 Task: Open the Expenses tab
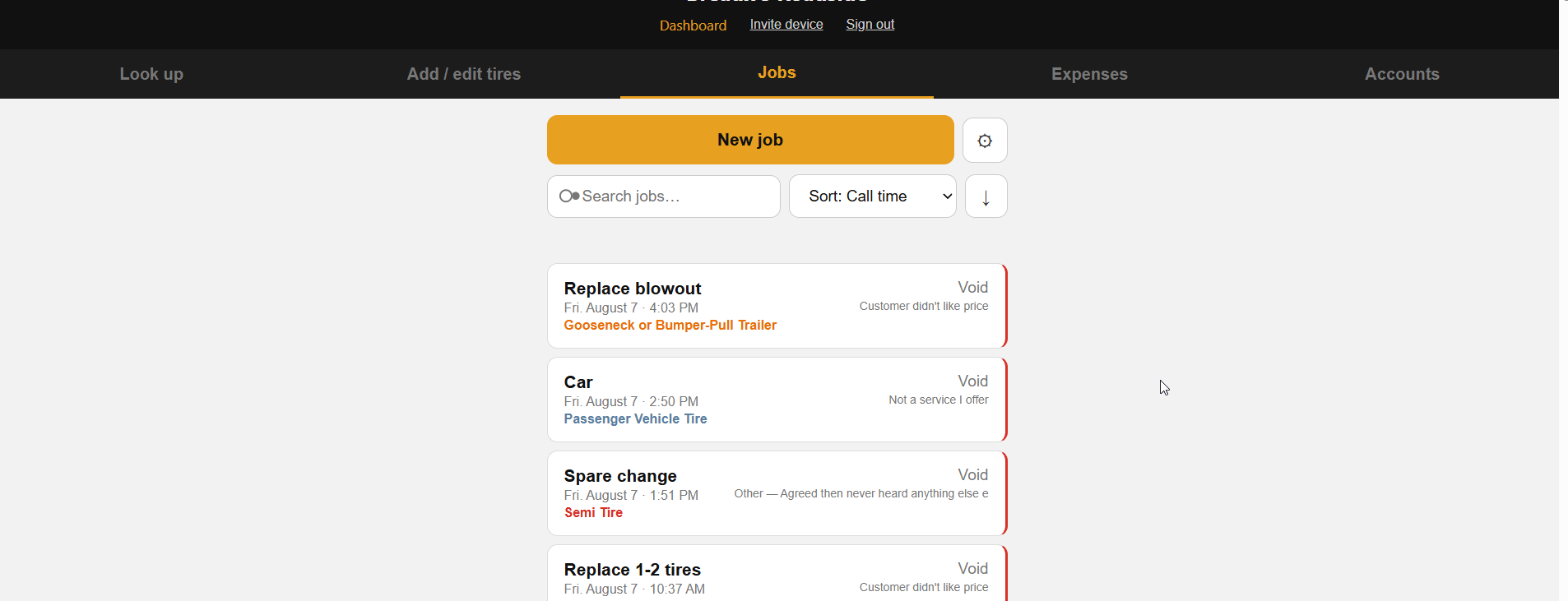click(1089, 74)
